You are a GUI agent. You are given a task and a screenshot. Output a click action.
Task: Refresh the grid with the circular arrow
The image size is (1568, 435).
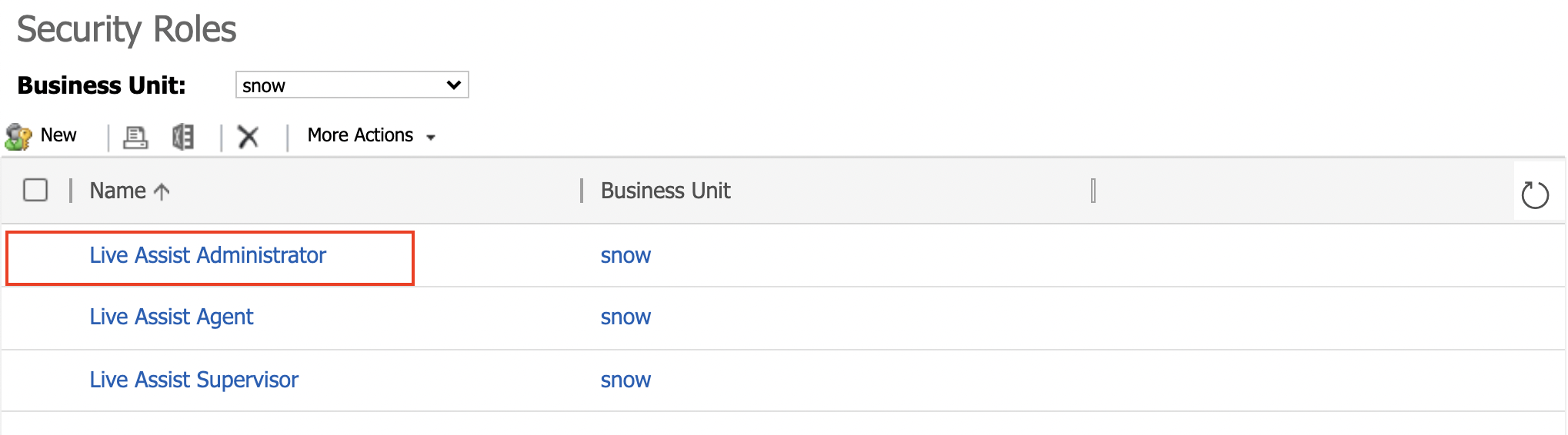1535,194
